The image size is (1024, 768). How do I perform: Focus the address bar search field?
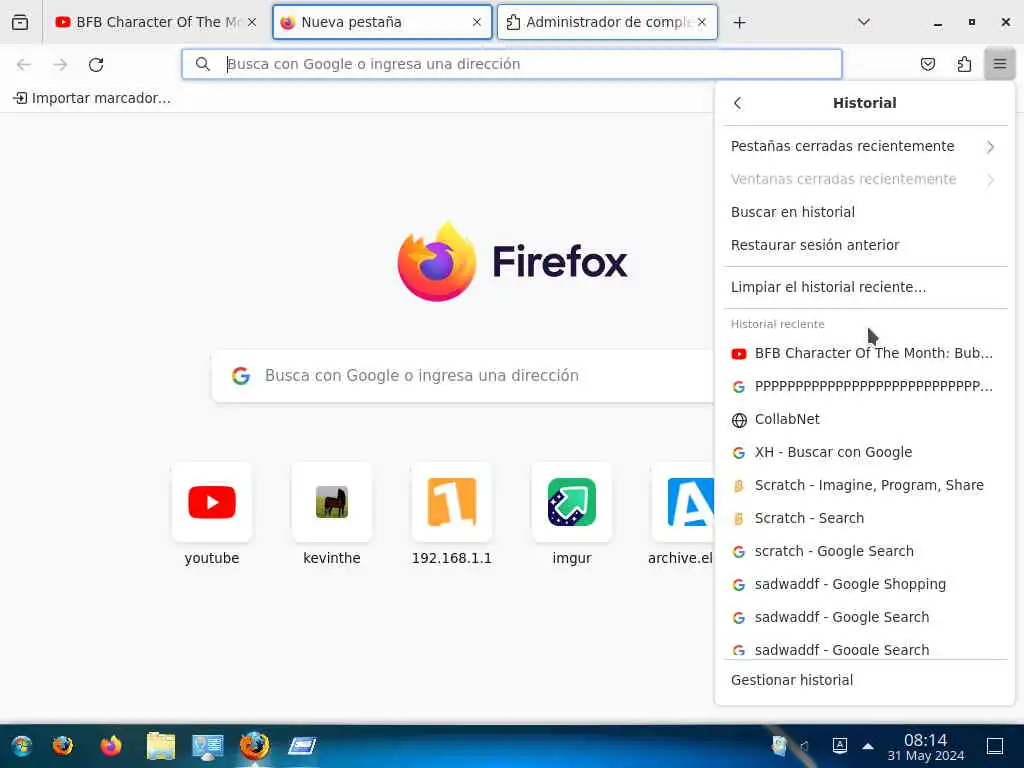pyautogui.click(x=512, y=64)
